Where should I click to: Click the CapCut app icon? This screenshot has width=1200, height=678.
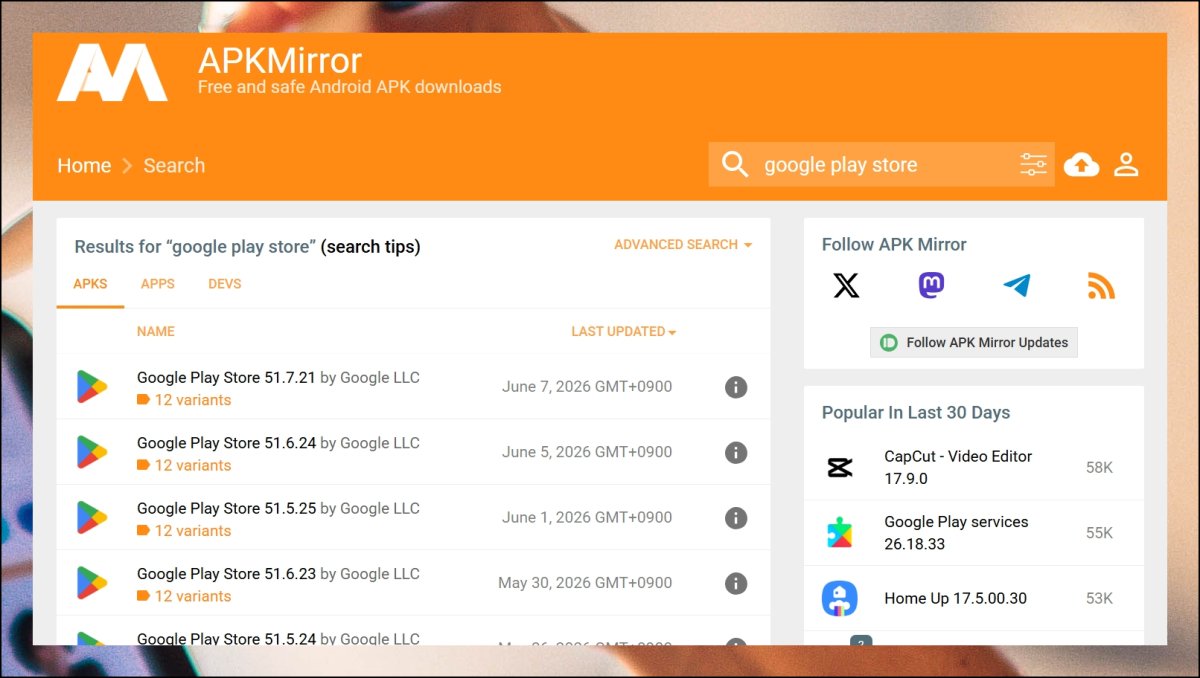pos(840,467)
